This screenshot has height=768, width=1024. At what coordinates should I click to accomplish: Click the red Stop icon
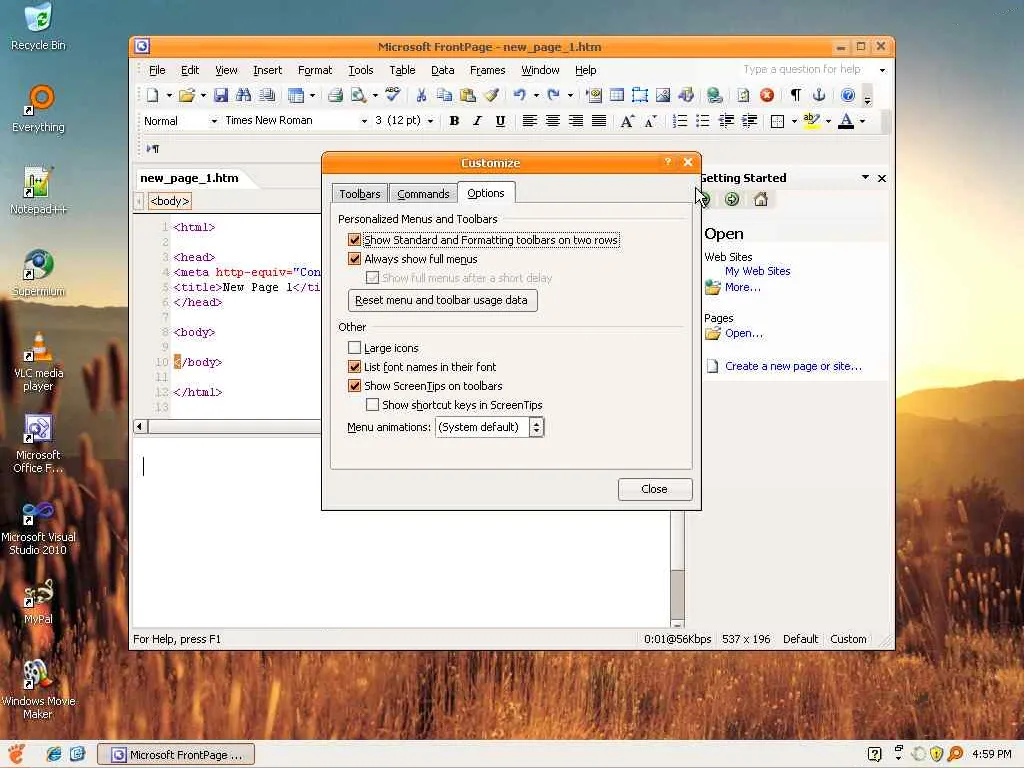tap(767, 95)
